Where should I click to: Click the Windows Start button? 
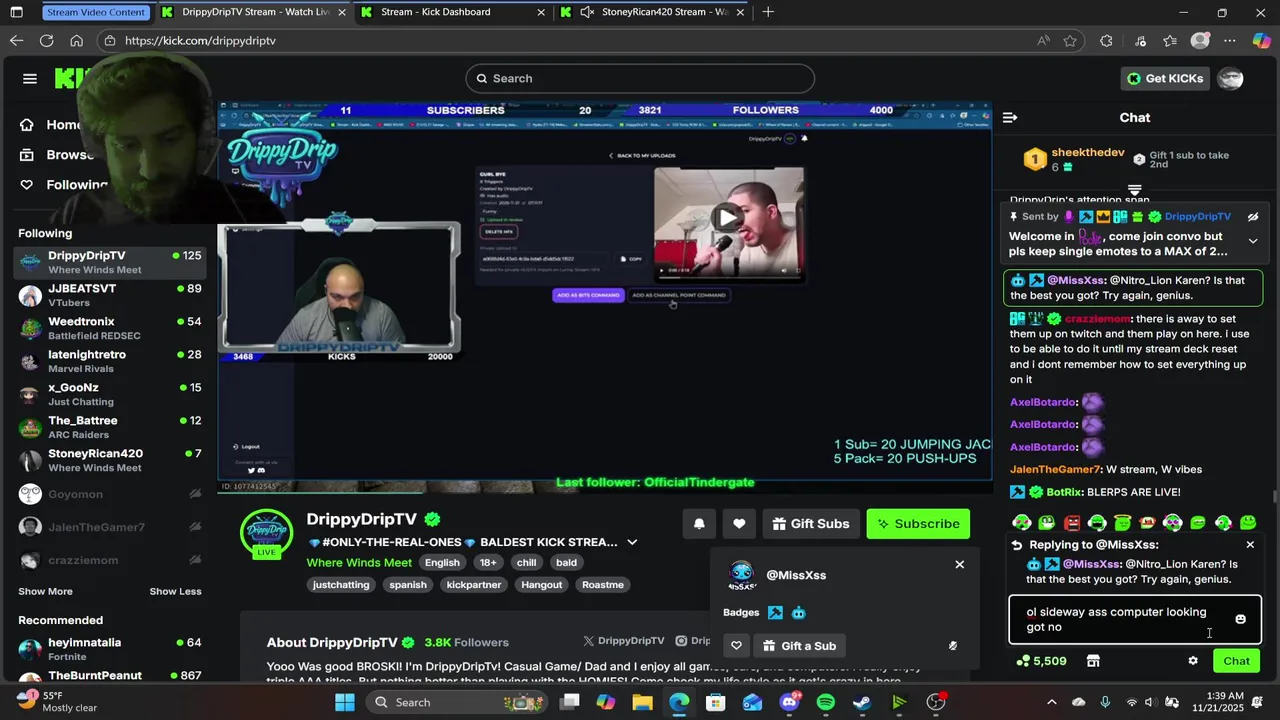pyautogui.click(x=344, y=702)
